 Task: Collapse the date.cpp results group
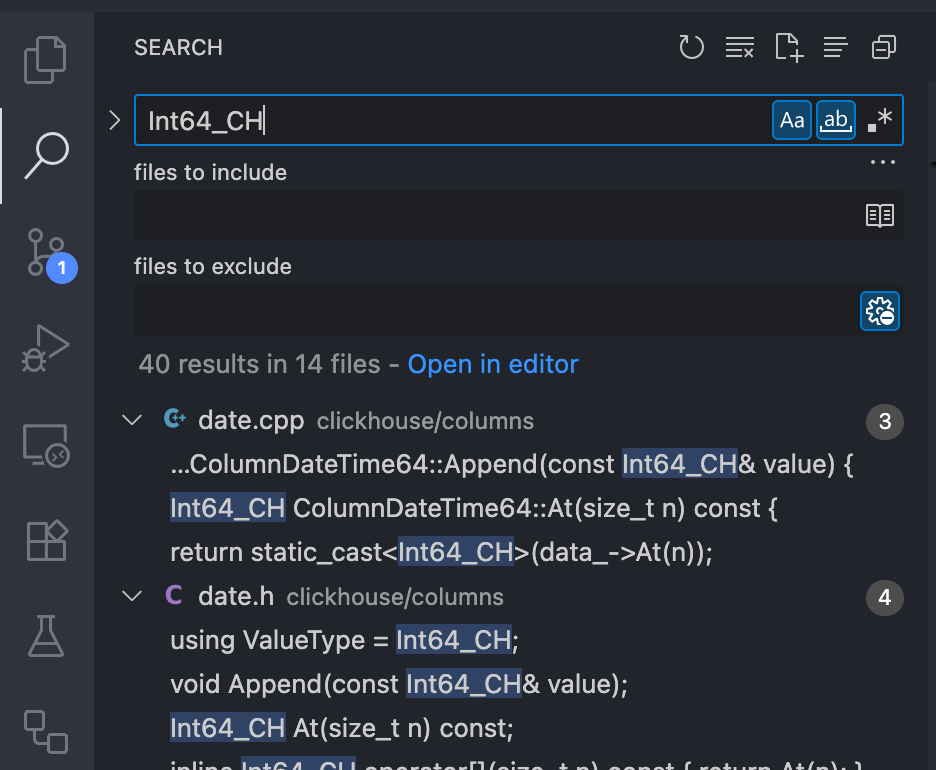pyautogui.click(x=132, y=420)
